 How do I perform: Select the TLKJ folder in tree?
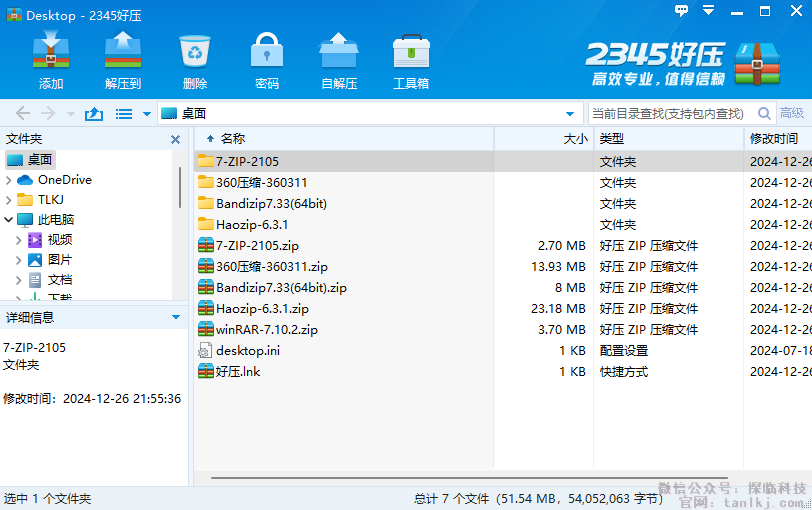[40, 199]
